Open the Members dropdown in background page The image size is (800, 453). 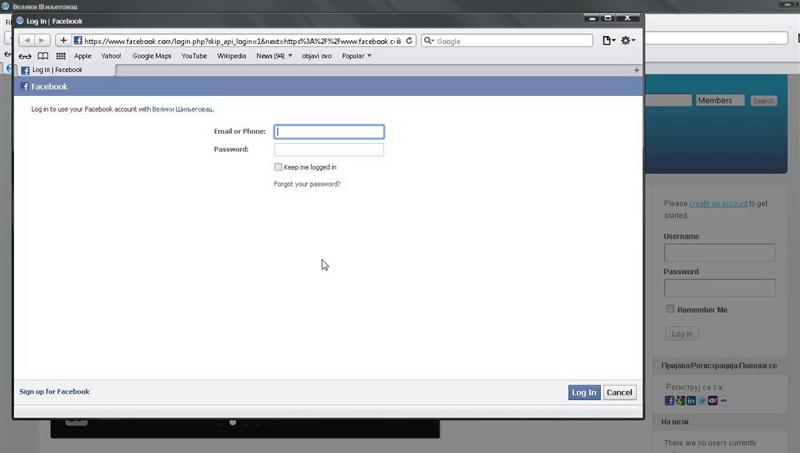click(720, 100)
